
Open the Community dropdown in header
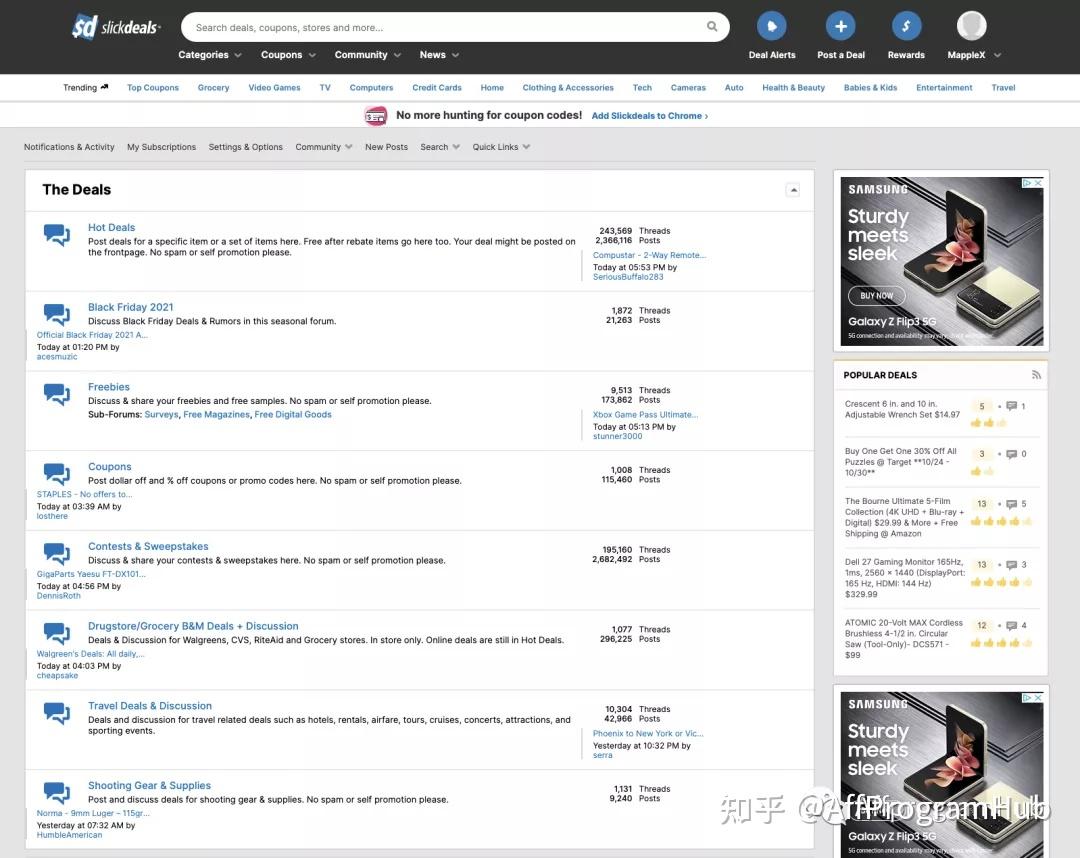coord(367,54)
